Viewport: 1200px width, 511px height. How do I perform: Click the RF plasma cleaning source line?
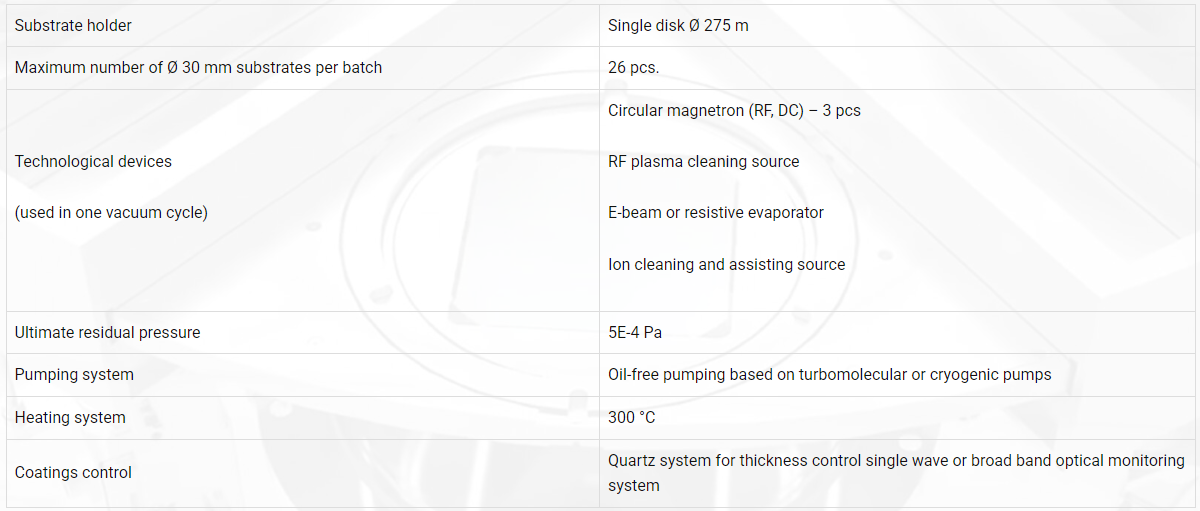click(704, 161)
